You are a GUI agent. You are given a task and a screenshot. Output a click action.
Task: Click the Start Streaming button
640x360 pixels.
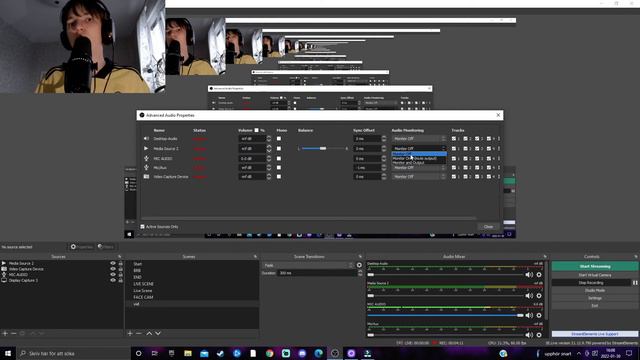595,267
